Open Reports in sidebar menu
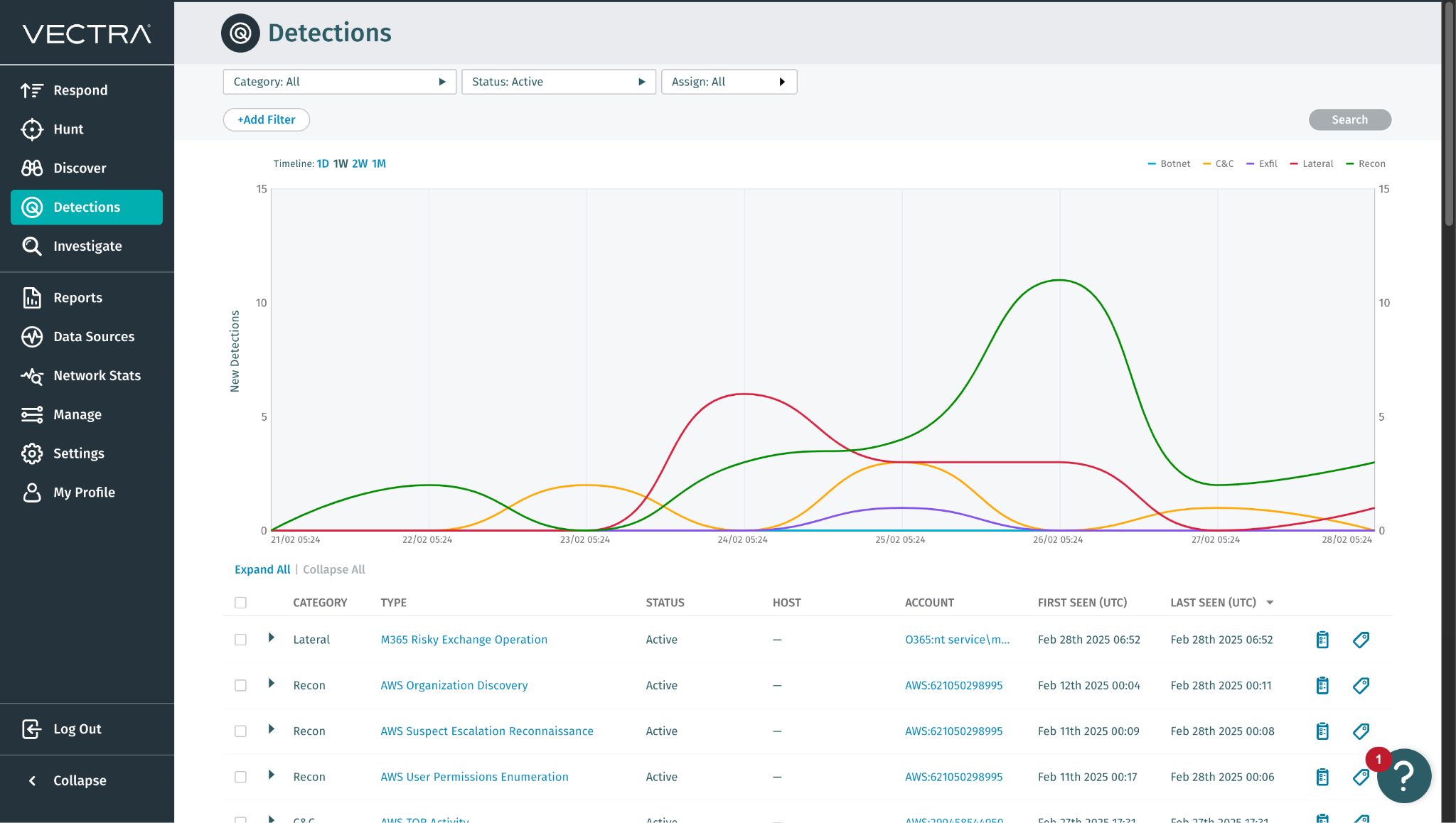The height and width of the screenshot is (823, 1456). (x=77, y=298)
